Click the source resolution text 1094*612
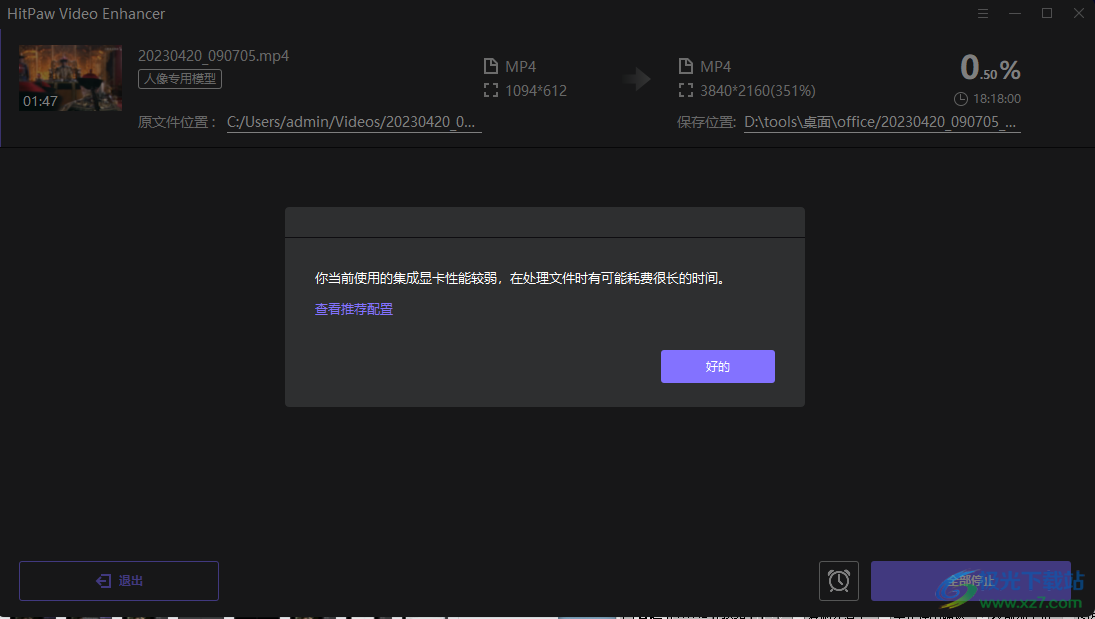The height and width of the screenshot is (619, 1095). (x=536, y=91)
